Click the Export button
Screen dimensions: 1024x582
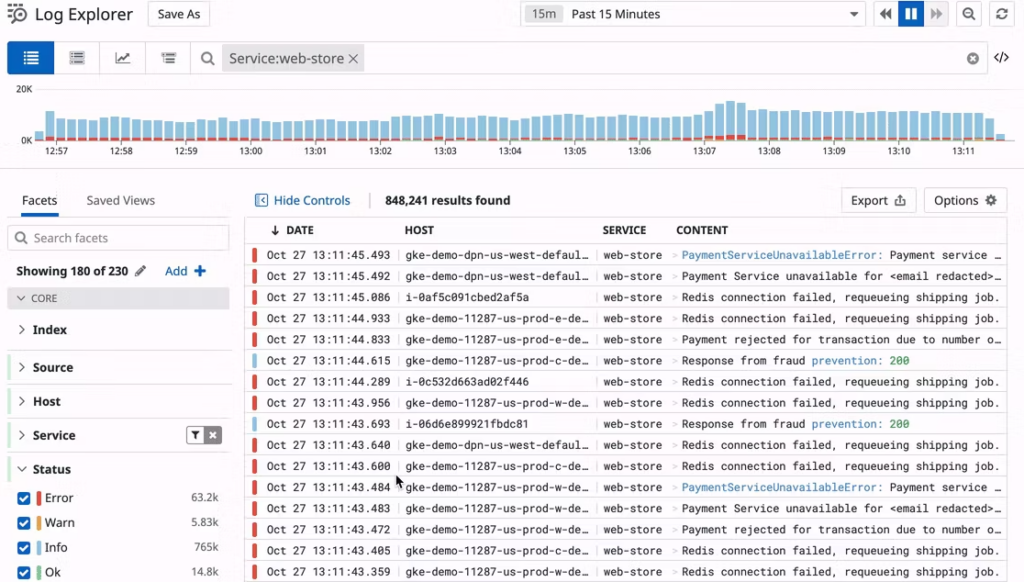[878, 201]
